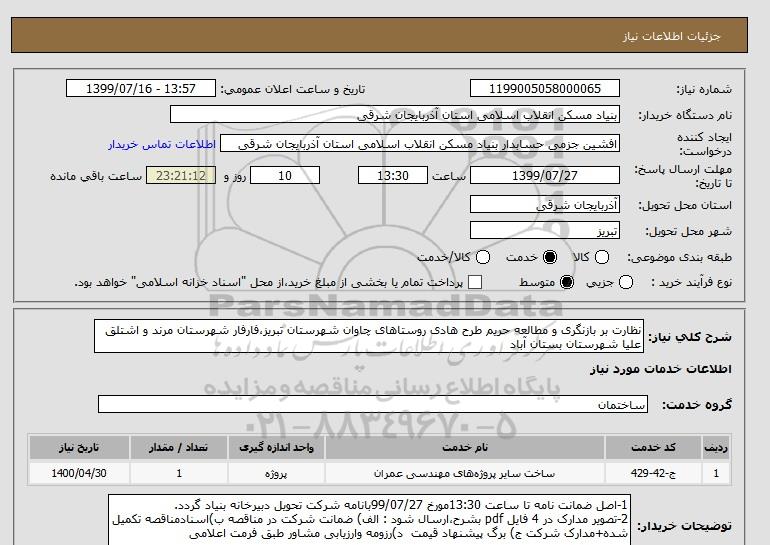
Task: Click the ردیف column header
Action: (x=716, y=447)
